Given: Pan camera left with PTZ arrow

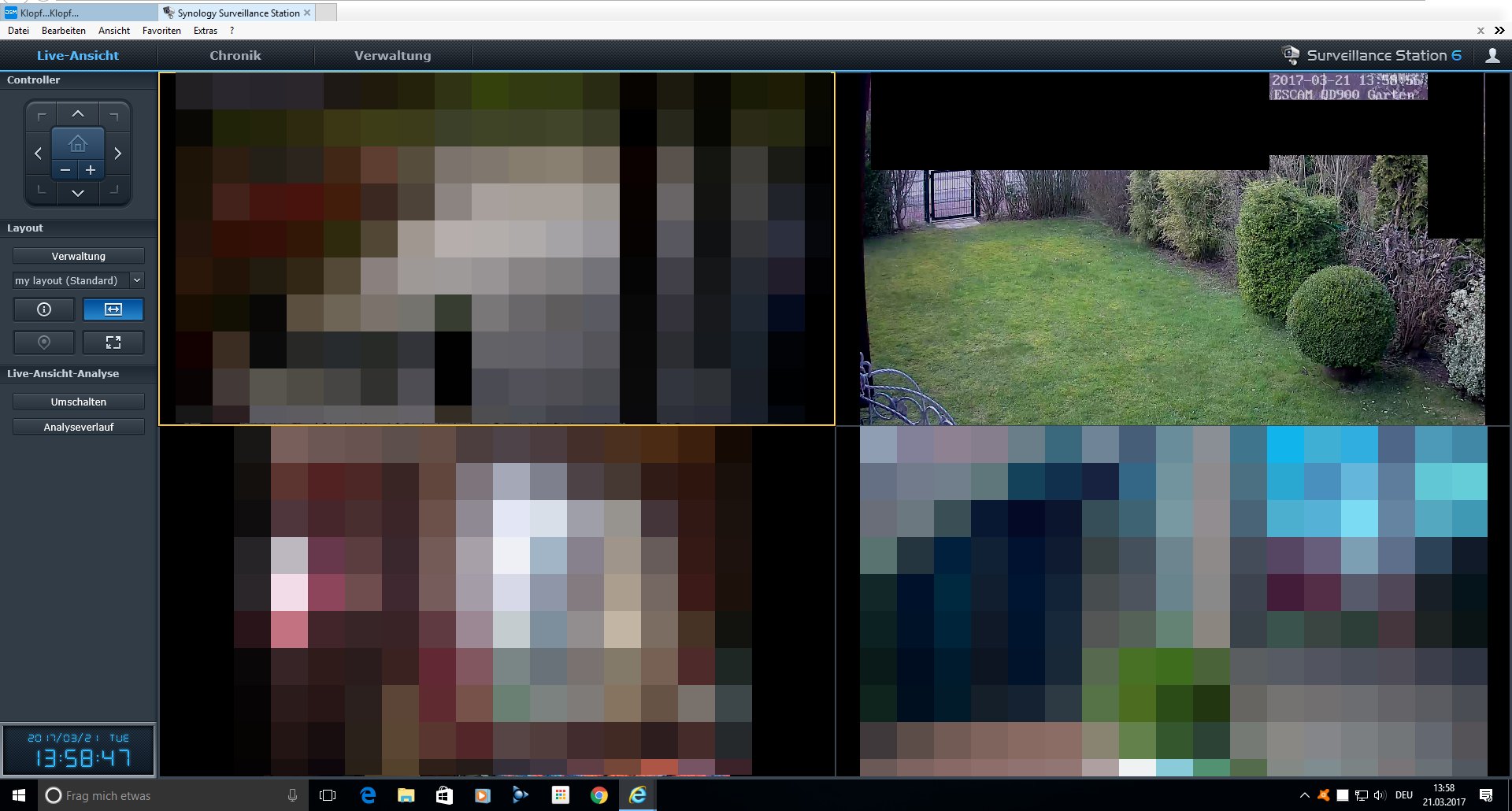Looking at the screenshot, I should pos(38,154).
